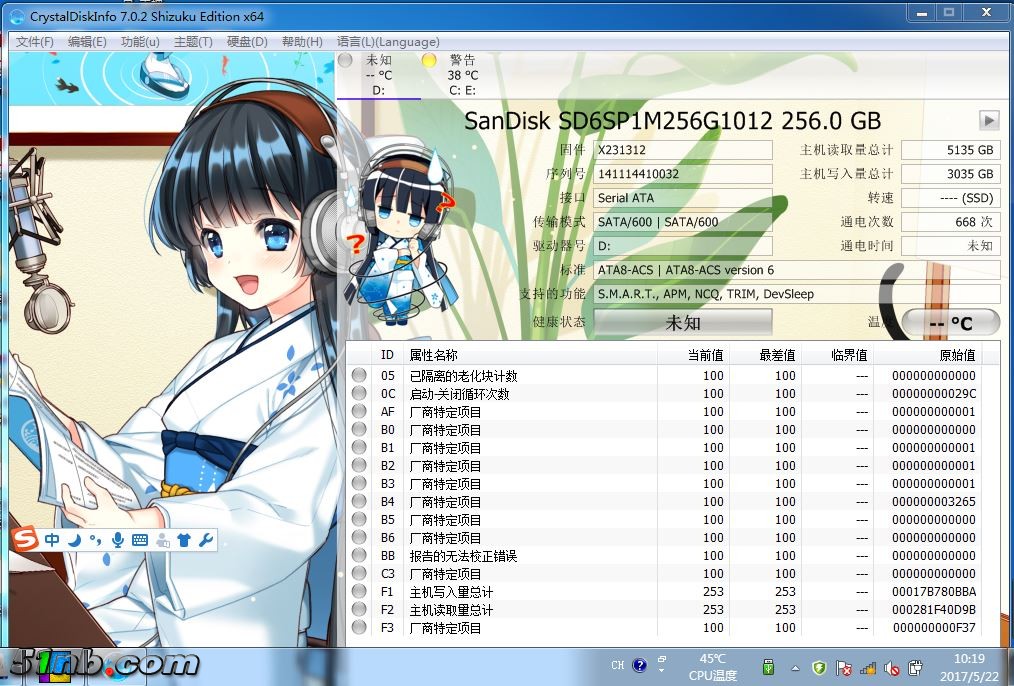Click the firmware value X231312 field
This screenshot has height=686, width=1014.
683,149
